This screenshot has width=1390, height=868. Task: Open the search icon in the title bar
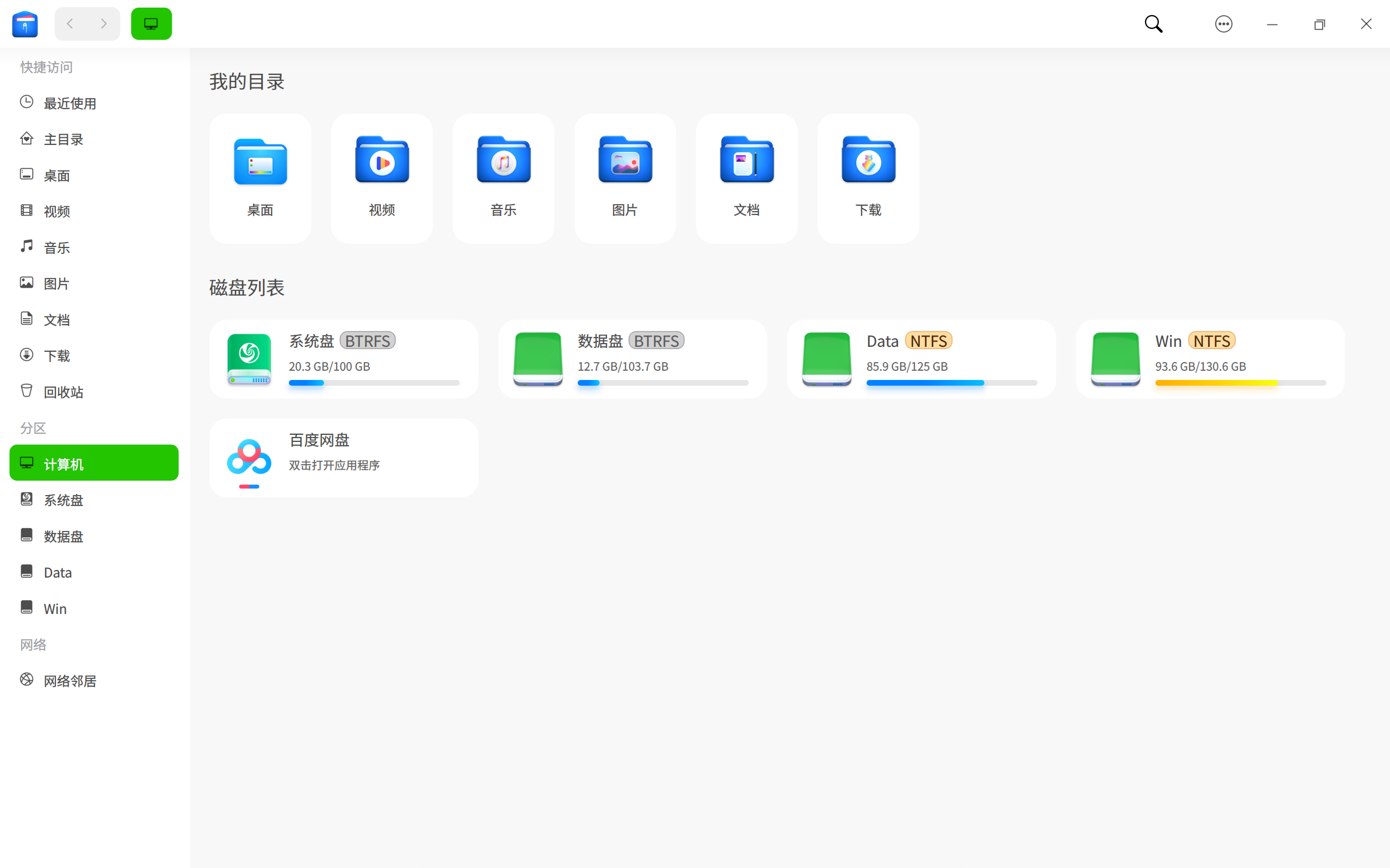(x=1153, y=23)
